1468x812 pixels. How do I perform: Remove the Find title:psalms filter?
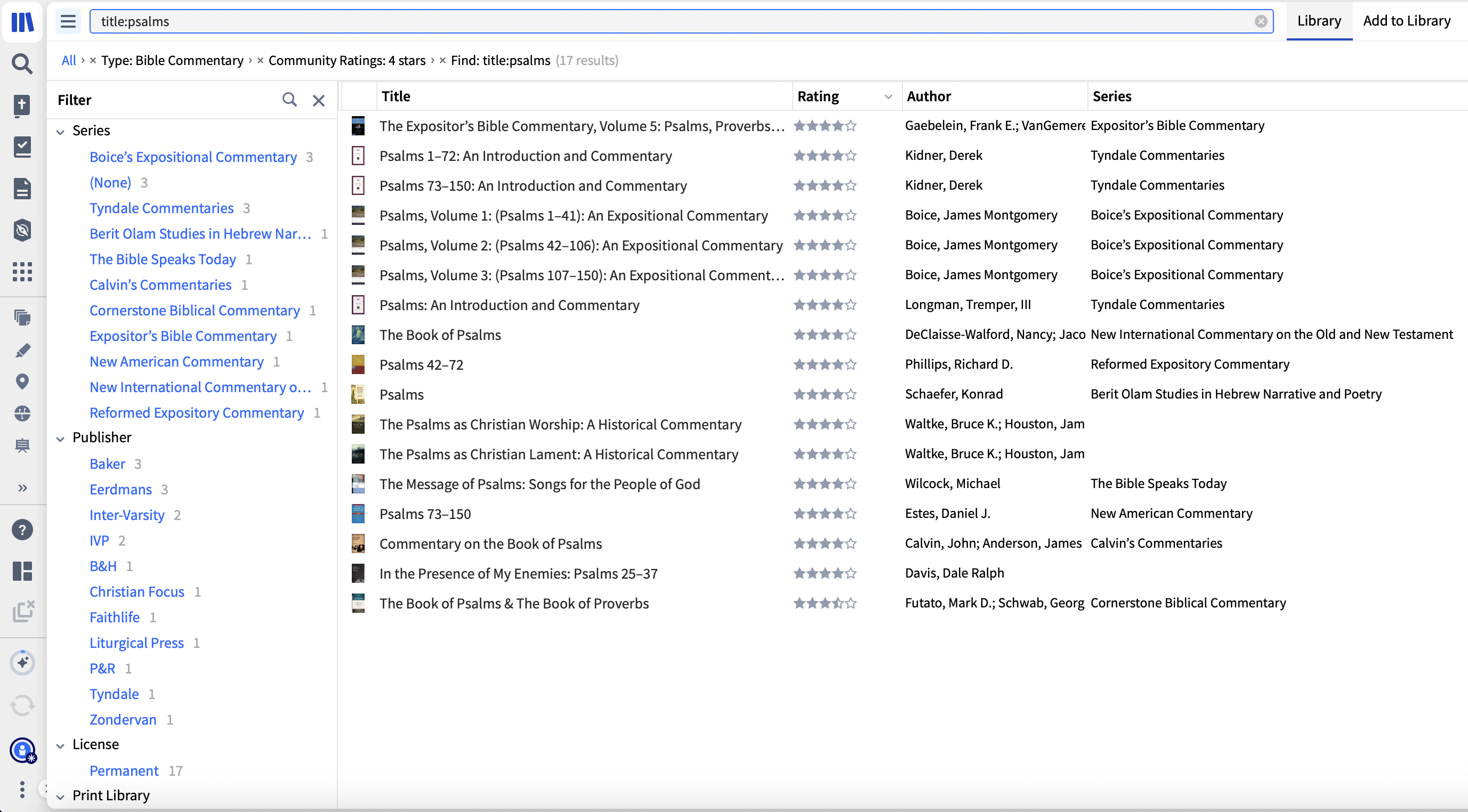[x=442, y=60]
